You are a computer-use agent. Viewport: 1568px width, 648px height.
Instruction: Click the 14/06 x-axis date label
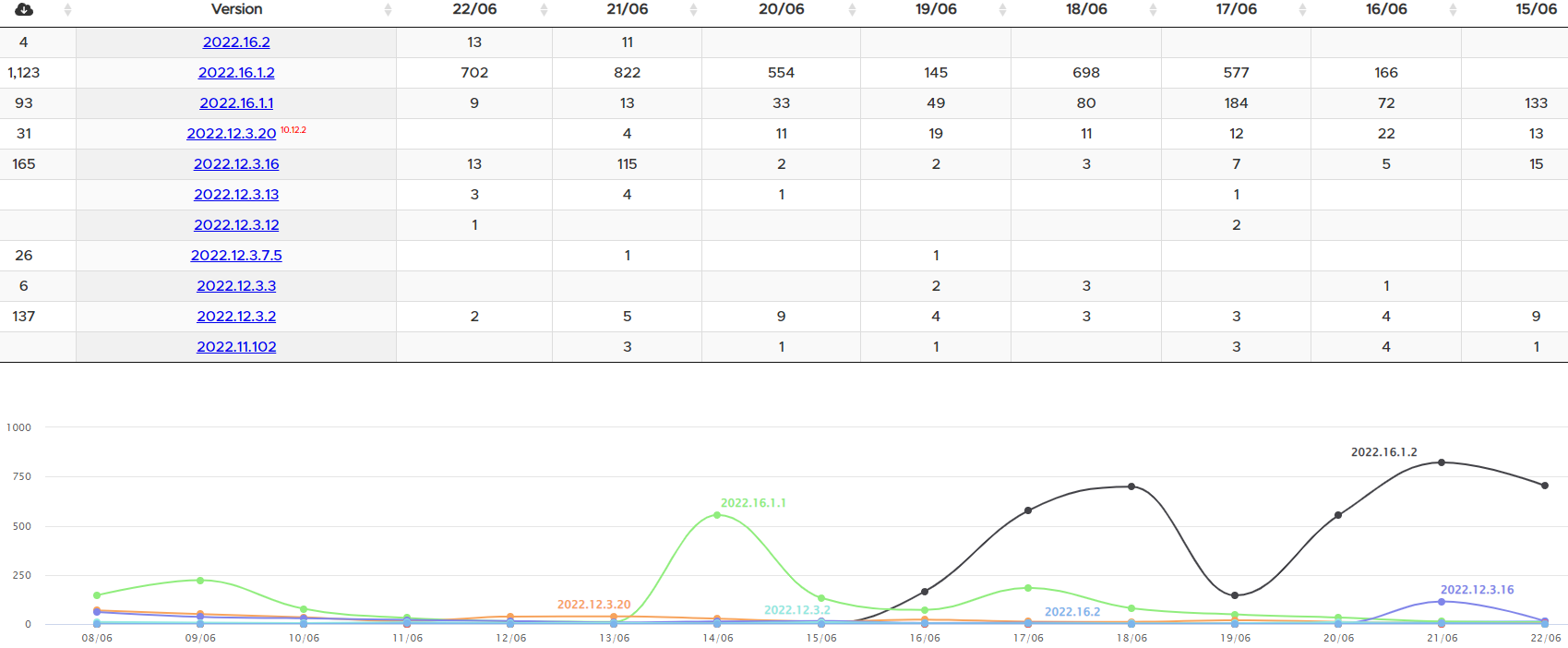717,638
